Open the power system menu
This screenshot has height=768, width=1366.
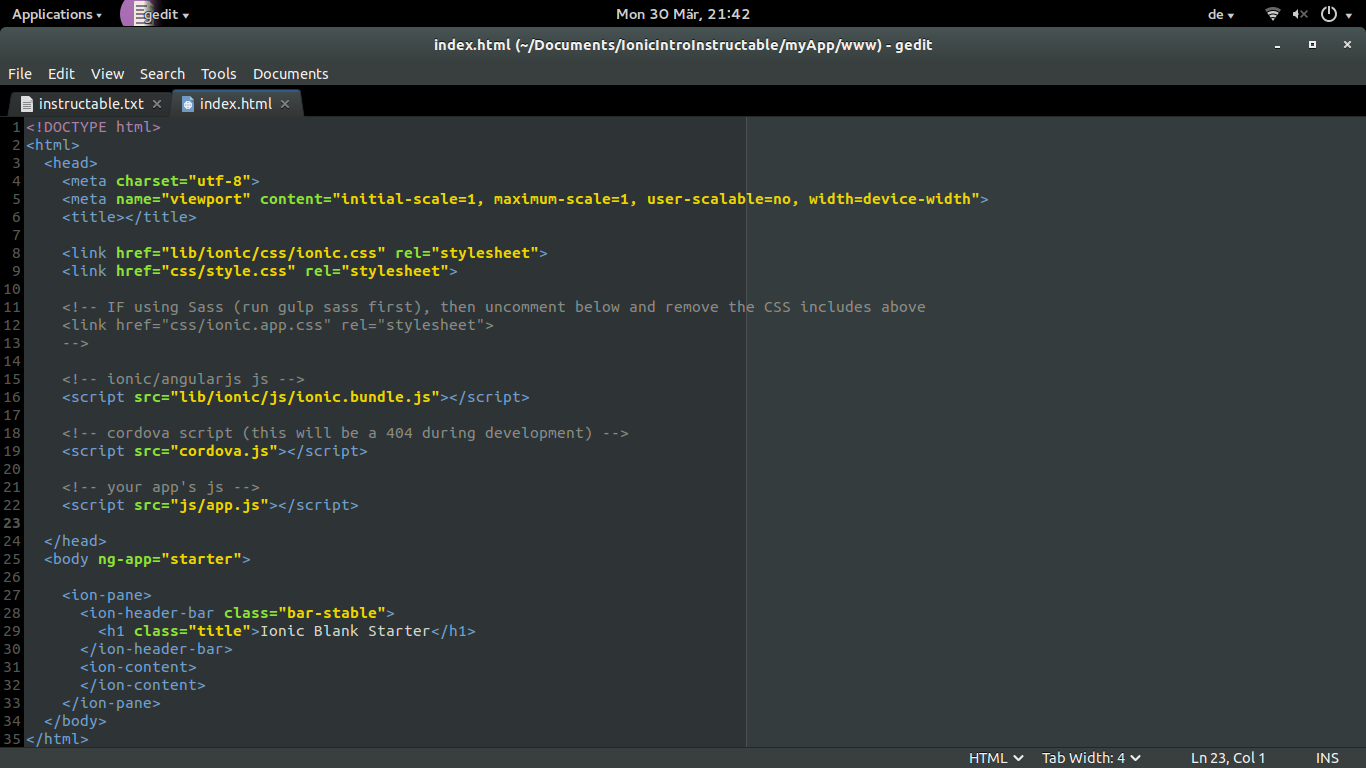tap(1335, 14)
